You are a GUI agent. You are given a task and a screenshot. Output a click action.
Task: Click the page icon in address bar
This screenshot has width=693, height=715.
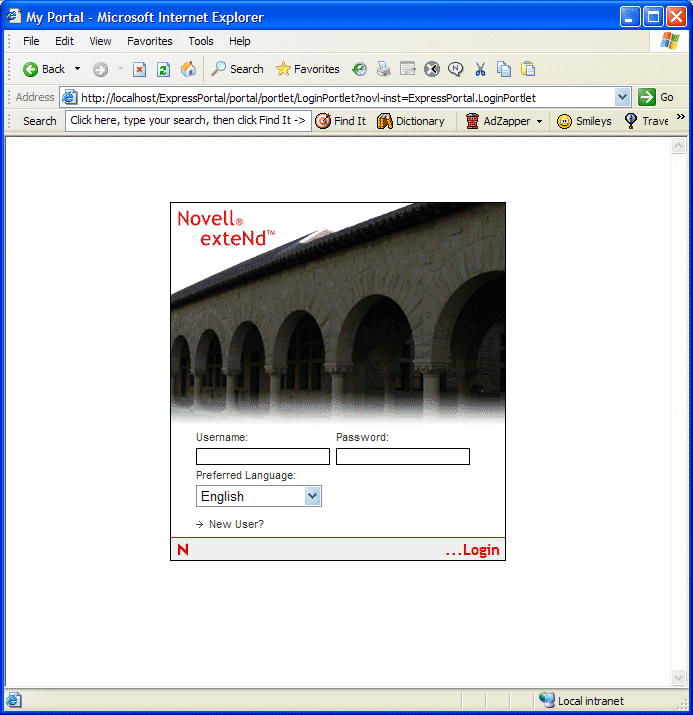click(70, 97)
